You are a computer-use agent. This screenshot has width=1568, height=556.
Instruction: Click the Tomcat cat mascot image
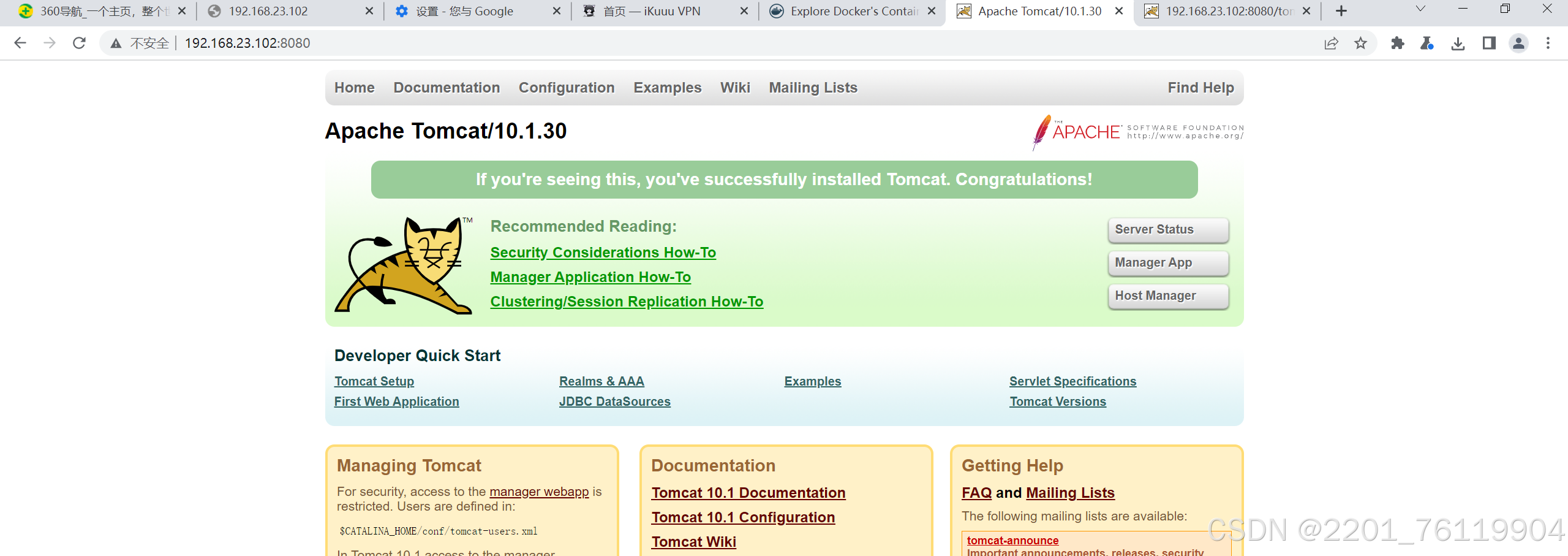(404, 265)
